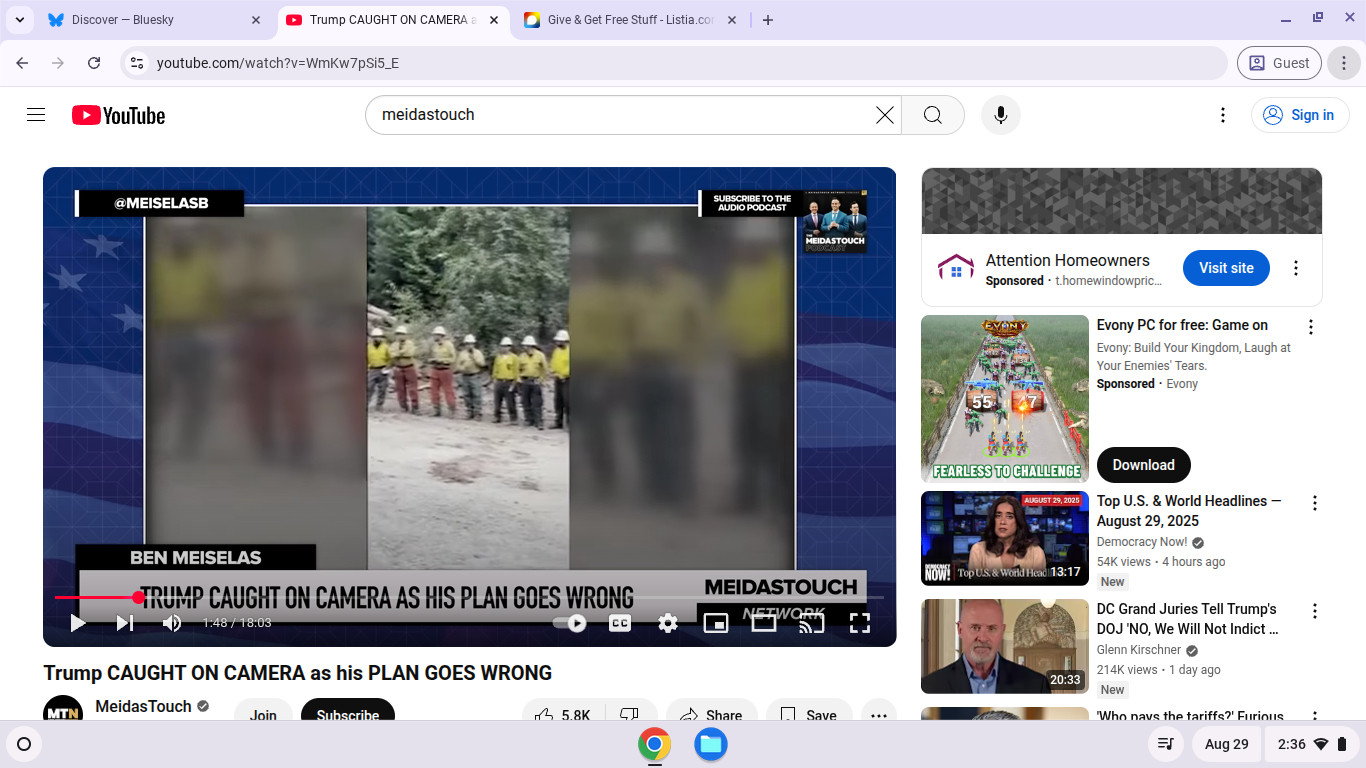Open the system status tray clock
Viewport: 1366px width, 768px height.
click(x=1312, y=744)
